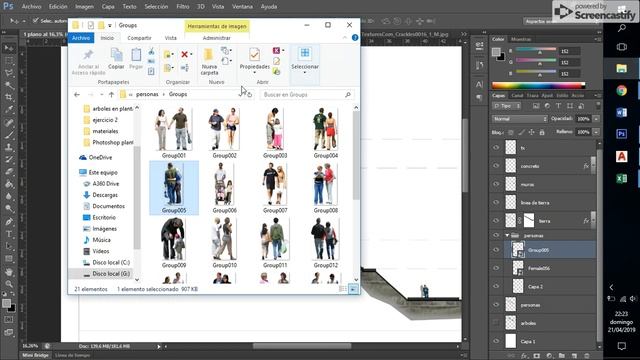
Task: Open Photoshop Imagen menu
Action: click(84, 7)
